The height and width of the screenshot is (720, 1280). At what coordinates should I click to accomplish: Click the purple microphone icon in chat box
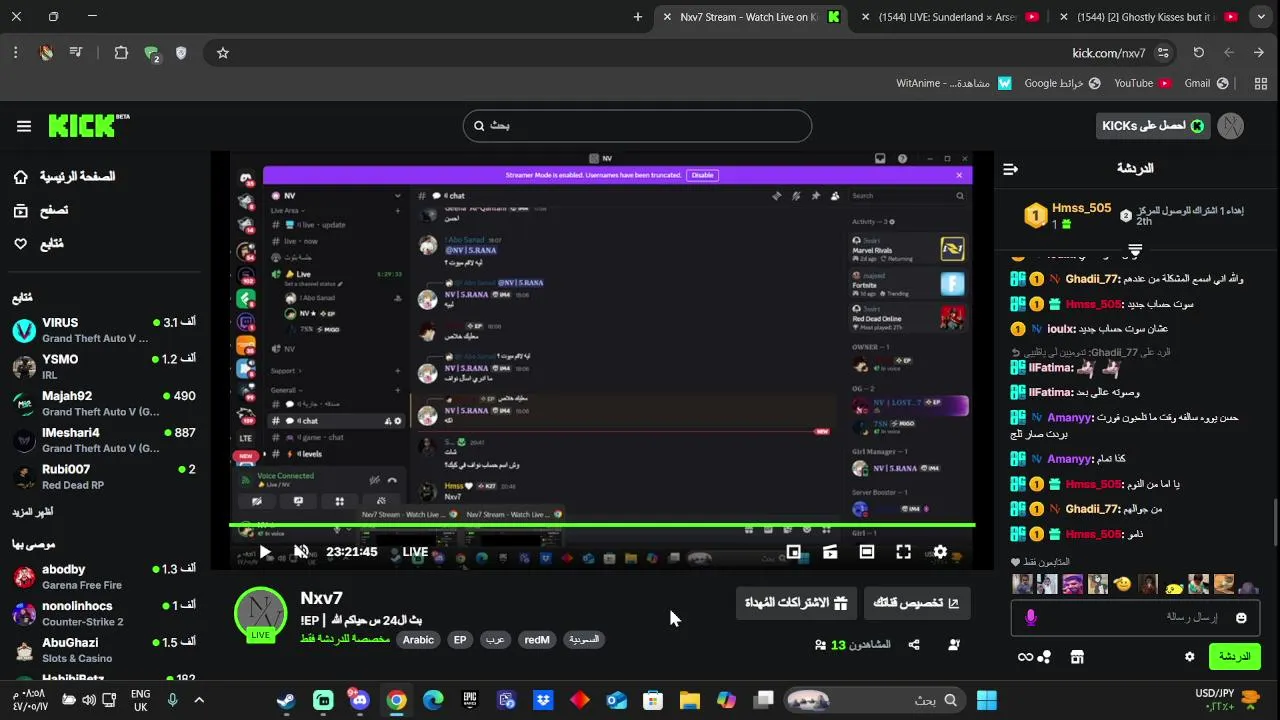click(x=1031, y=618)
